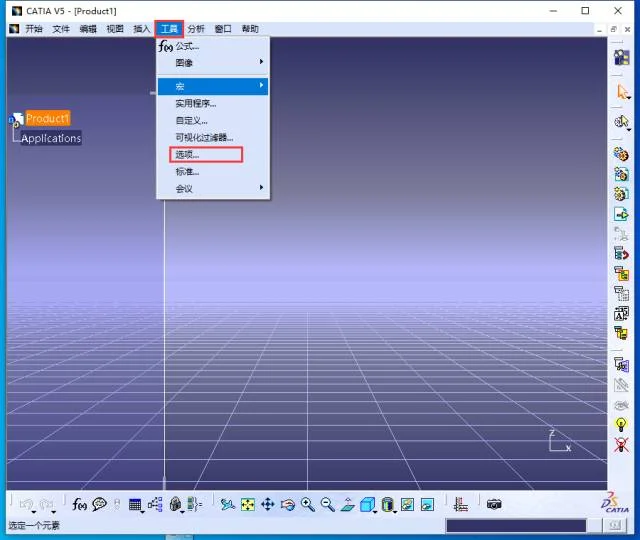Screen dimensions: 640x540
Task: Open the 实用程序... menu entry
Action: pyautogui.click(x=213, y=104)
